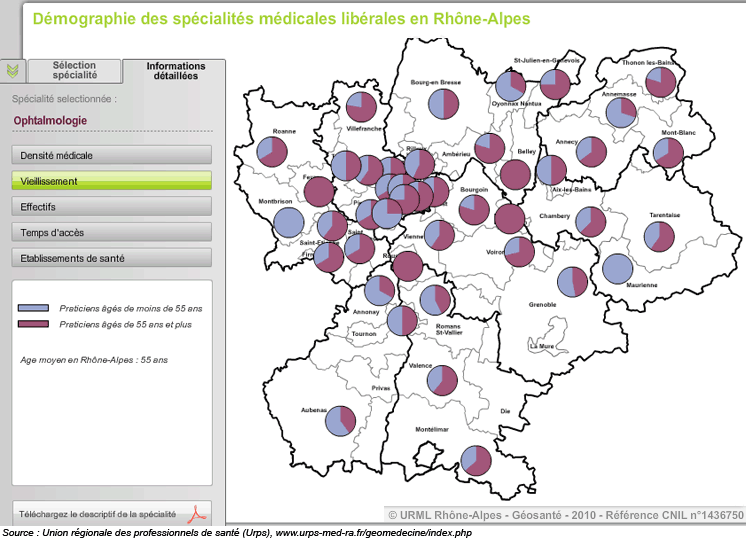
Task: Show Effectifs view
Action: tap(112, 206)
